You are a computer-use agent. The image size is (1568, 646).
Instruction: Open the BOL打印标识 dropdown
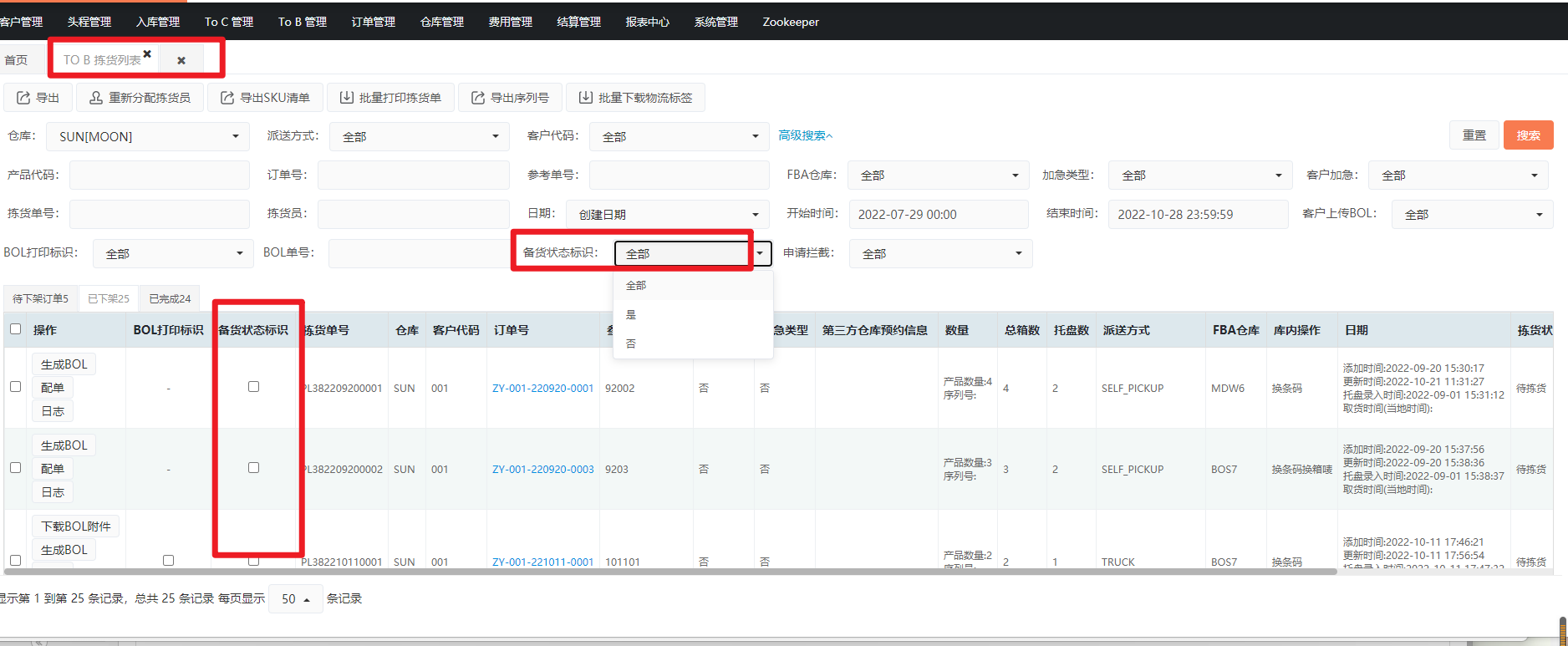173,253
